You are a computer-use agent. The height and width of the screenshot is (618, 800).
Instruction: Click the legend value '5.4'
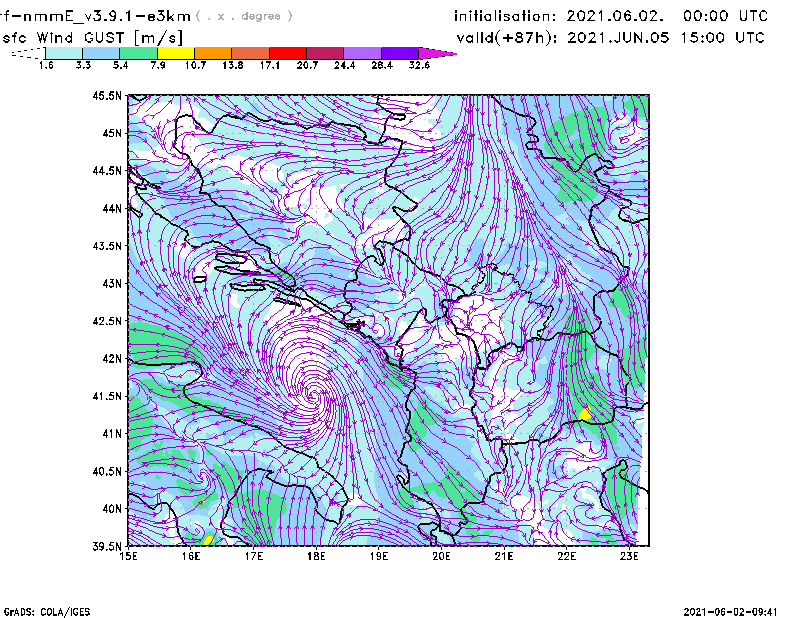120,65
